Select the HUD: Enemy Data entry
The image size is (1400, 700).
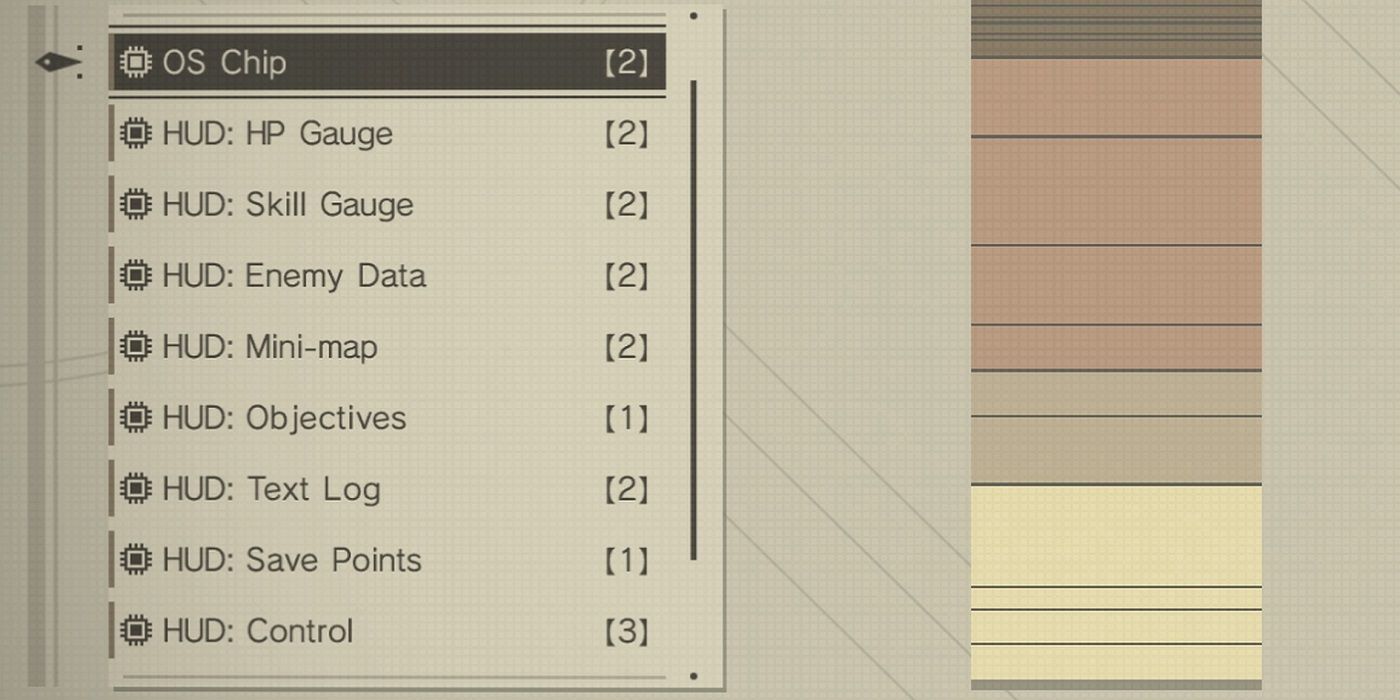385,275
